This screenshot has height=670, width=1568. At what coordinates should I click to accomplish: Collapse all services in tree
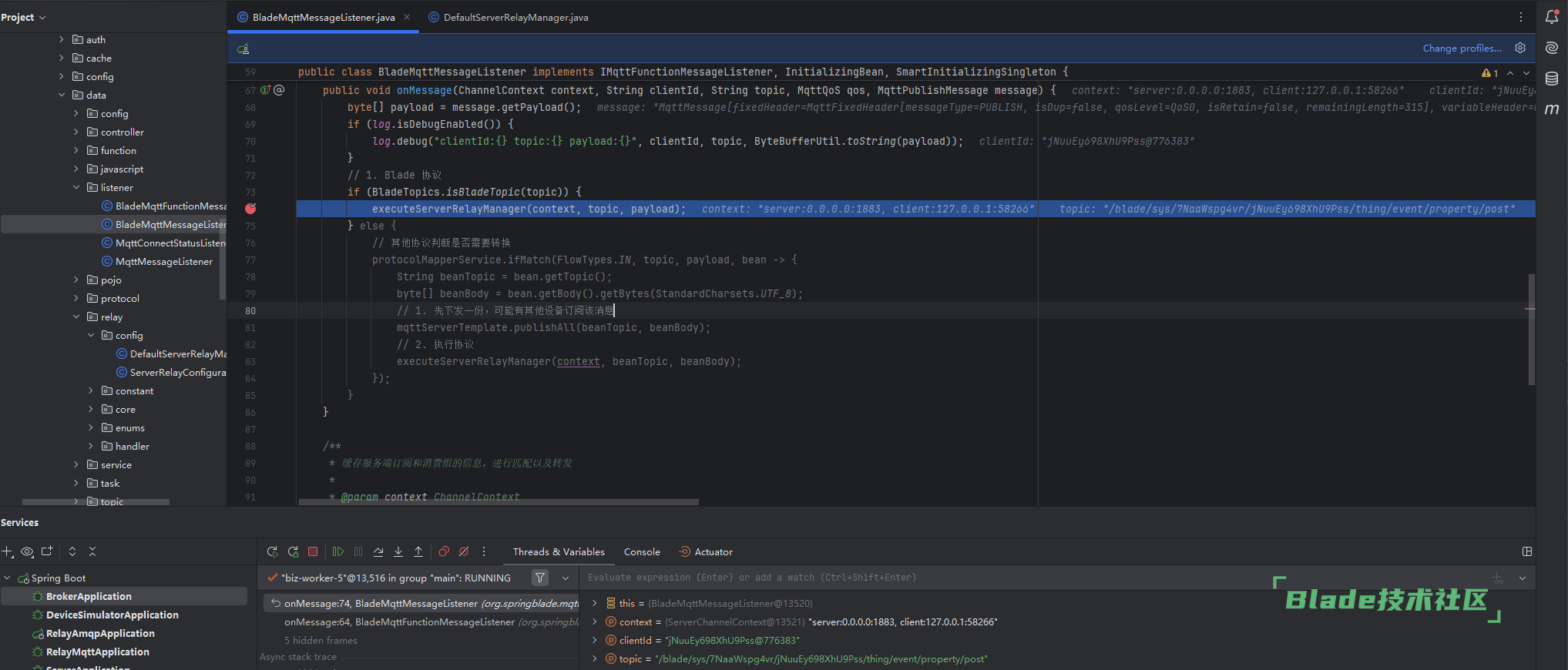[92, 551]
